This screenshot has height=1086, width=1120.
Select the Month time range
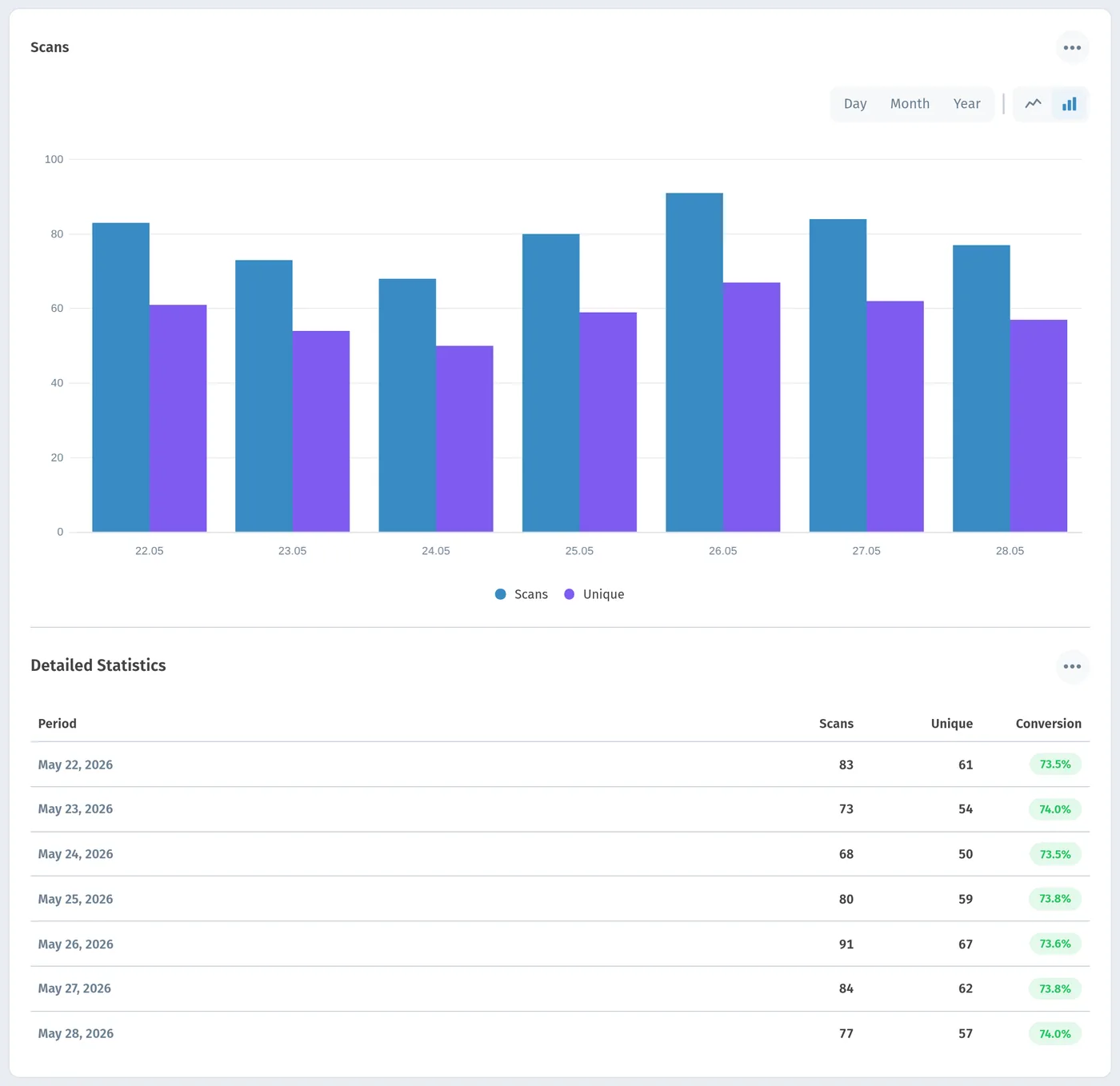click(x=910, y=104)
